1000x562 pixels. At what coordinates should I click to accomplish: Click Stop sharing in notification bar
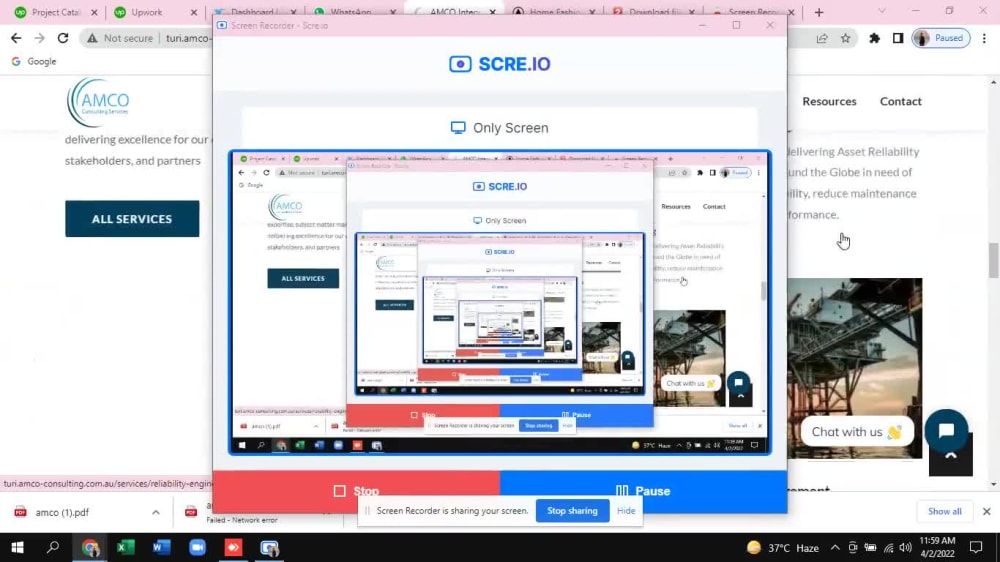tap(572, 511)
